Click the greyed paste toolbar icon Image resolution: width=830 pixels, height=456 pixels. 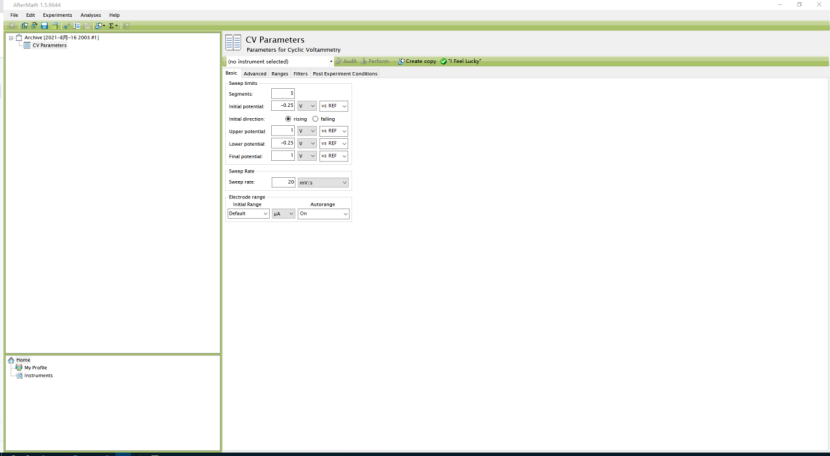87,25
